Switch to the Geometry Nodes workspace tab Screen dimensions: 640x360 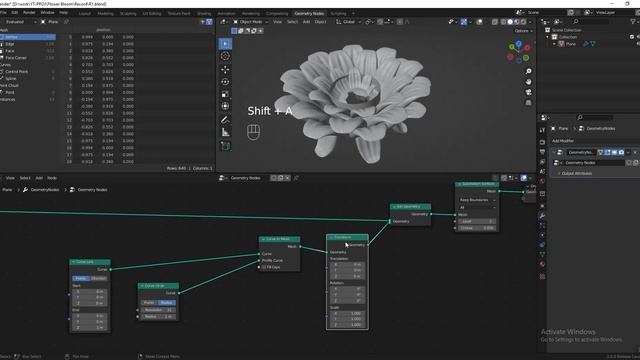[x=309, y=13]
